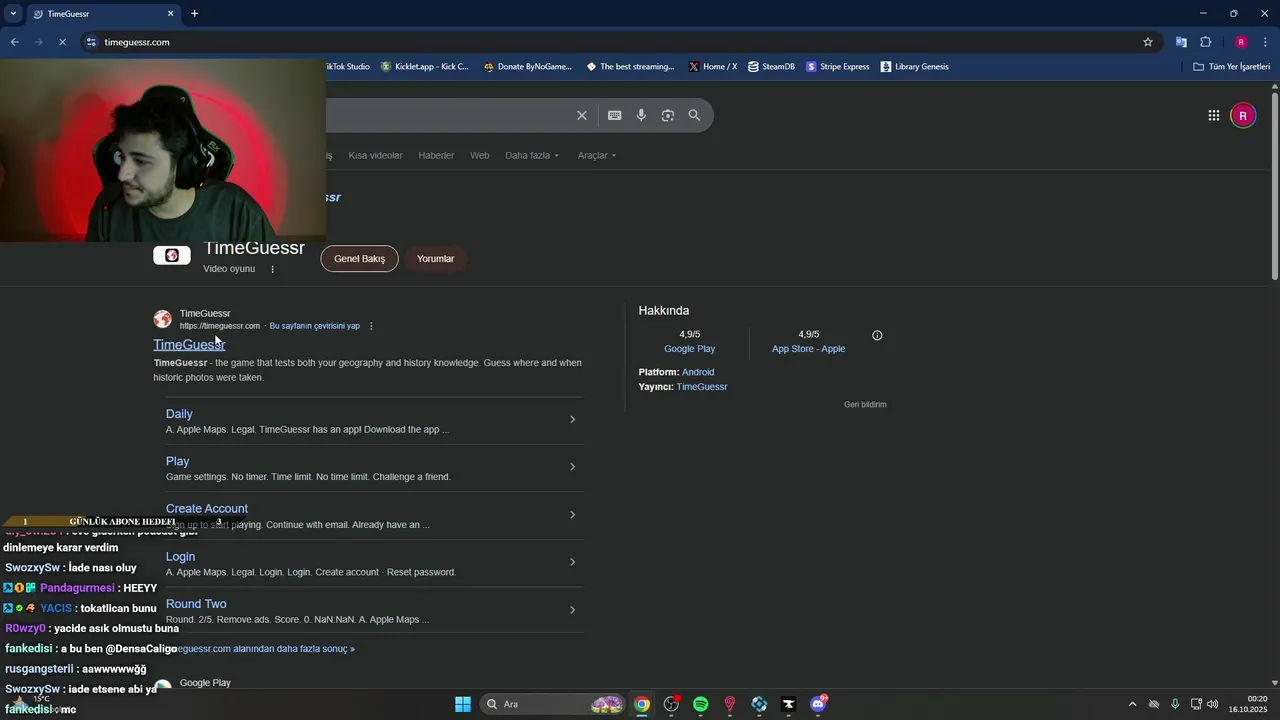Image resolution: width=1280 pixels, height=720 pixels.
Task: Expand the Daha fazla filter dropdown
Action: click(532, 155)
